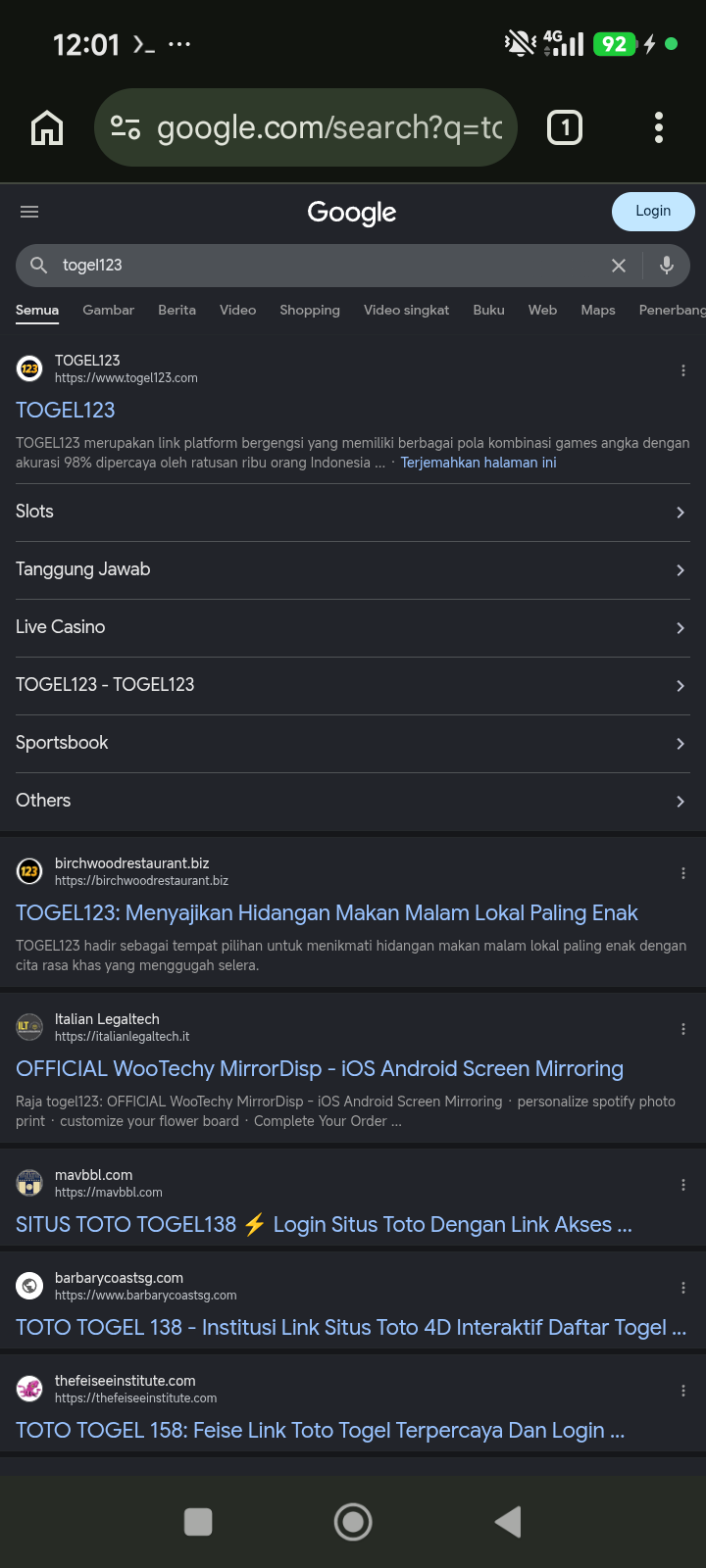Expand the Slots sitelink row
Image resolution: width=706 pixels, height=1568 pixels.
pyautogui.click(x=353, y=513)
